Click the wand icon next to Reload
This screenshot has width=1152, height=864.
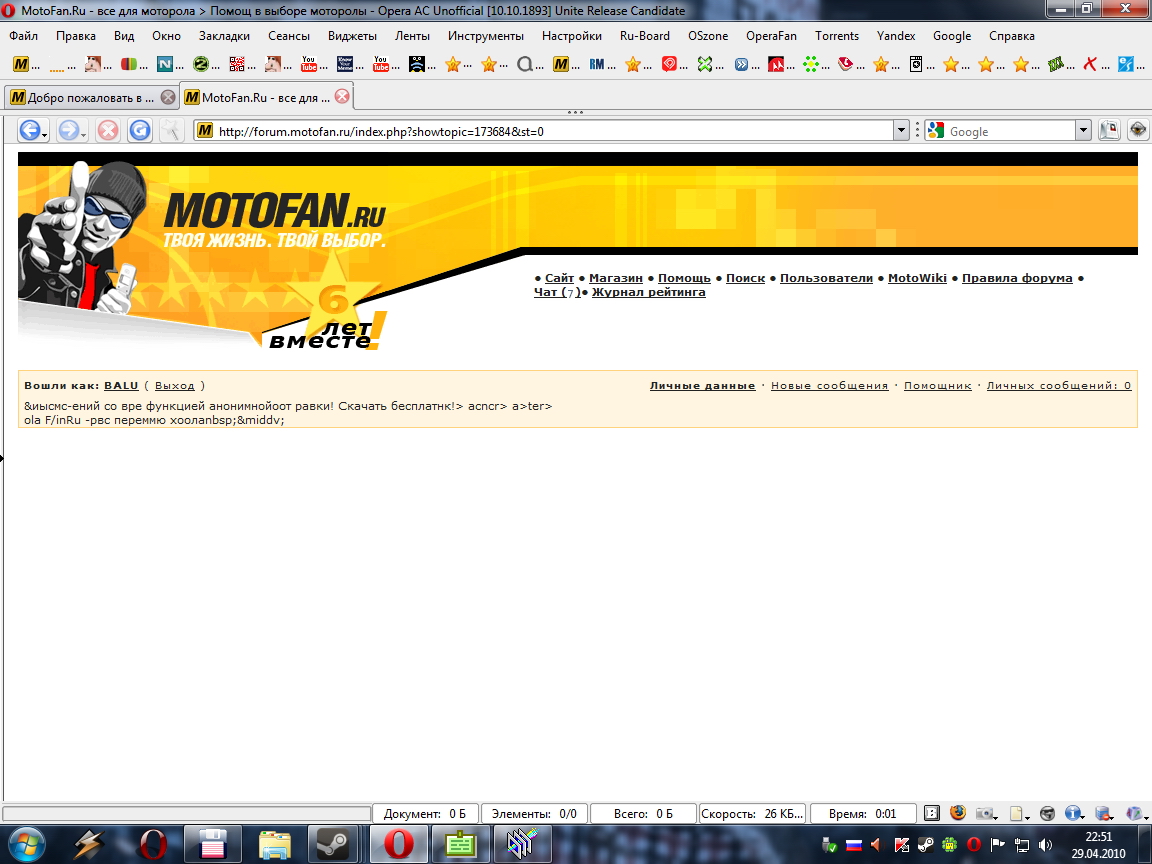[171, 131]
